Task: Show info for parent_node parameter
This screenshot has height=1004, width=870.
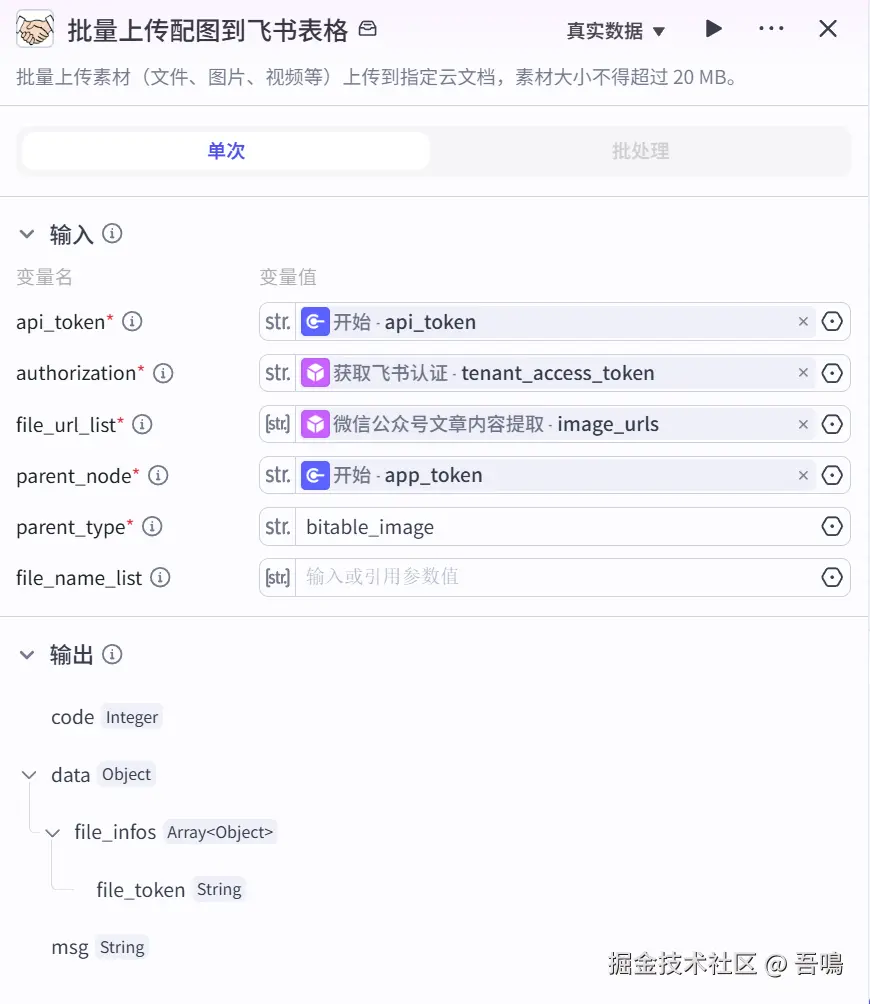Action: [x=158, y=476]
